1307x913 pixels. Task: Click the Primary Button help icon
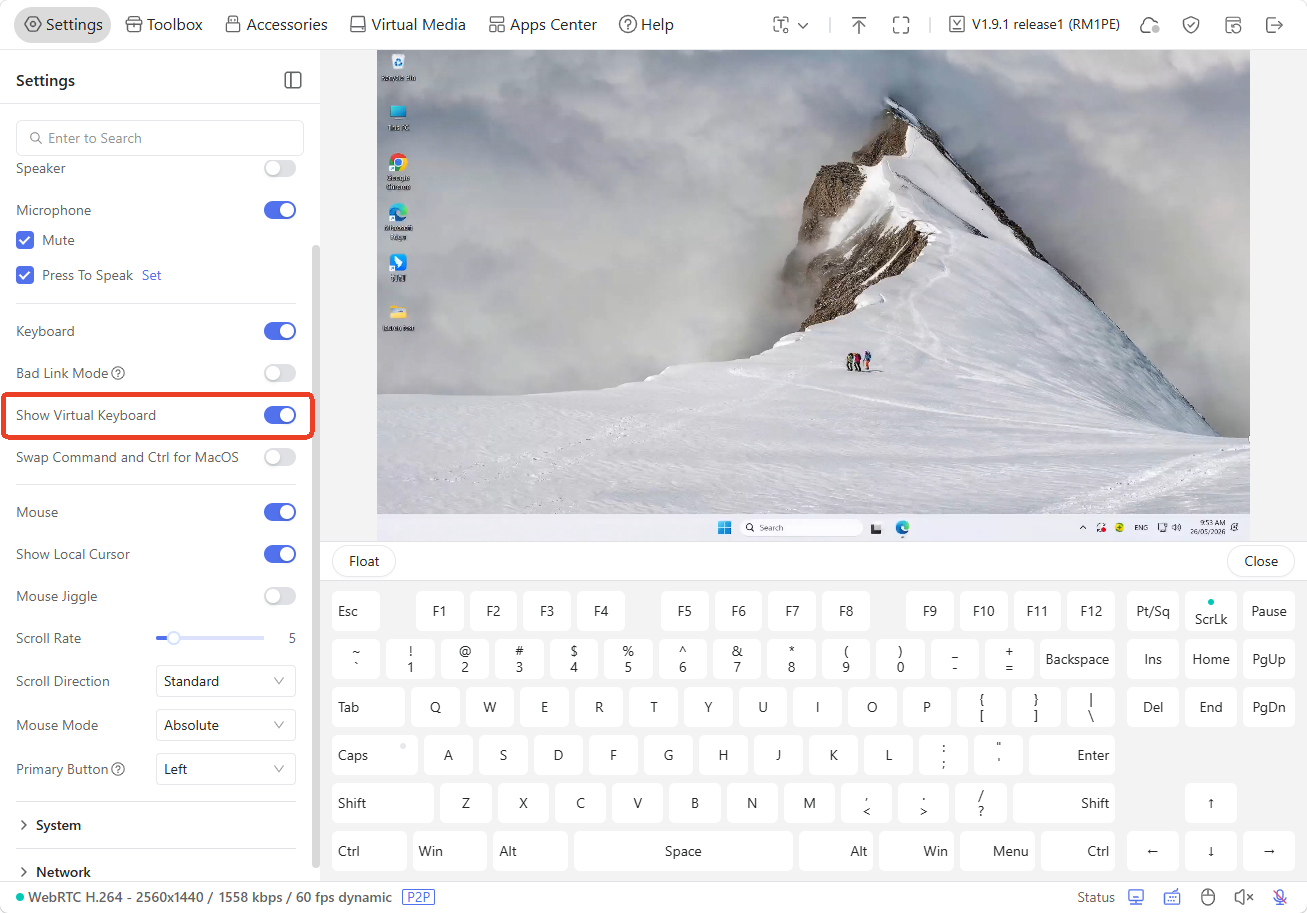pyautogui.click(x=118, y=769)
